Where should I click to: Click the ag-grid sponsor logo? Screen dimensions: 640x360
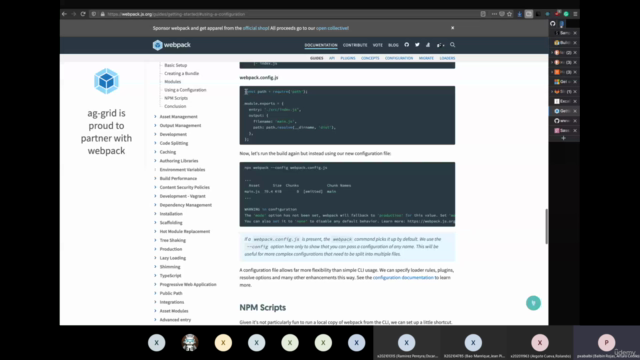click(107, 81)
